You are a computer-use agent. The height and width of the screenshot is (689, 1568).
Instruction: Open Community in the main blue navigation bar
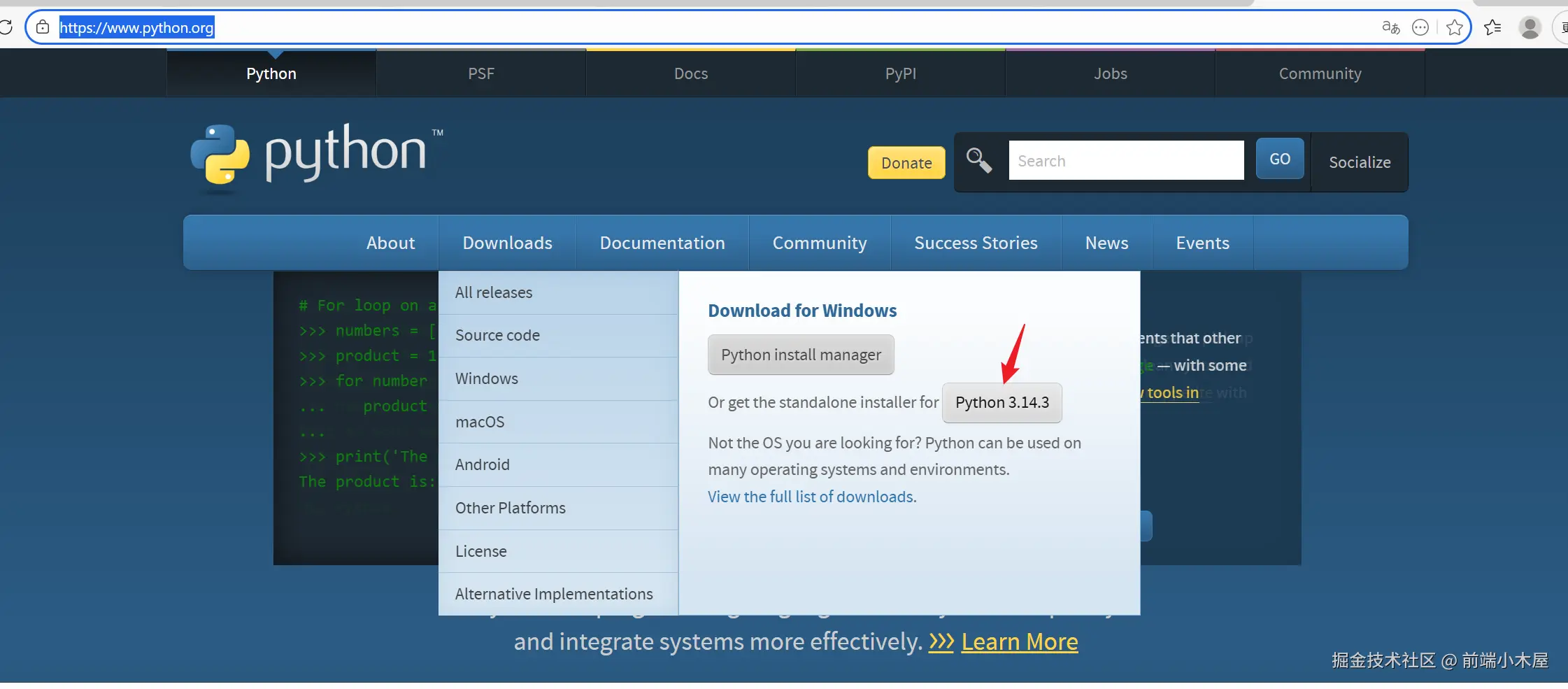(x=820, y=243)
